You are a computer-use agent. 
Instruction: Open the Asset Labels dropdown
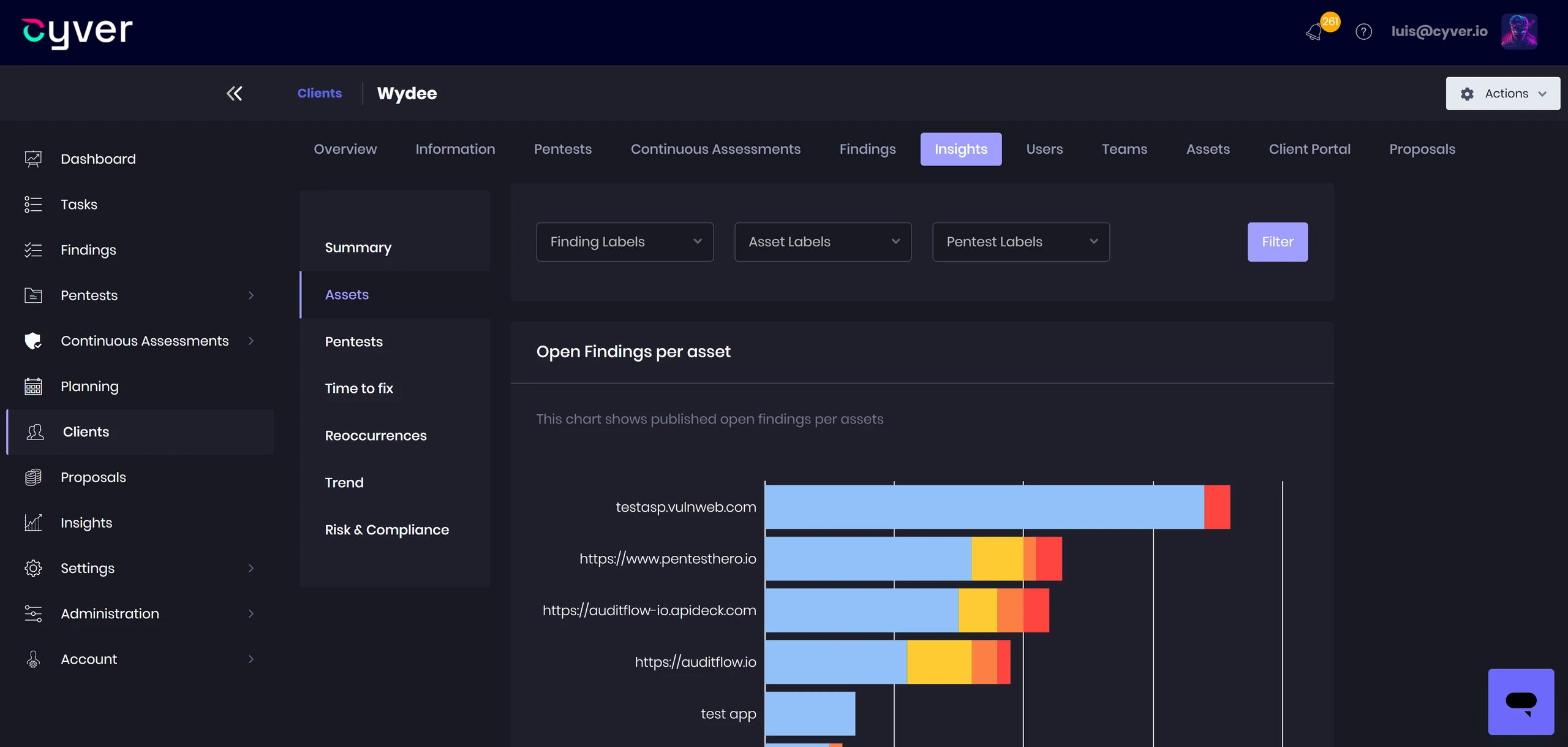pos(823,242)
